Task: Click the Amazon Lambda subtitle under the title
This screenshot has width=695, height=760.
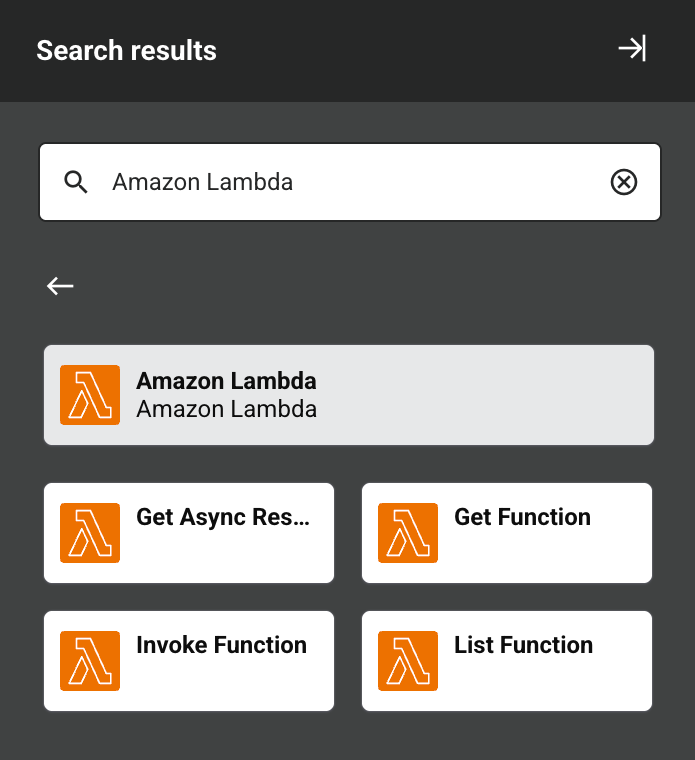Action: [226, 409]
